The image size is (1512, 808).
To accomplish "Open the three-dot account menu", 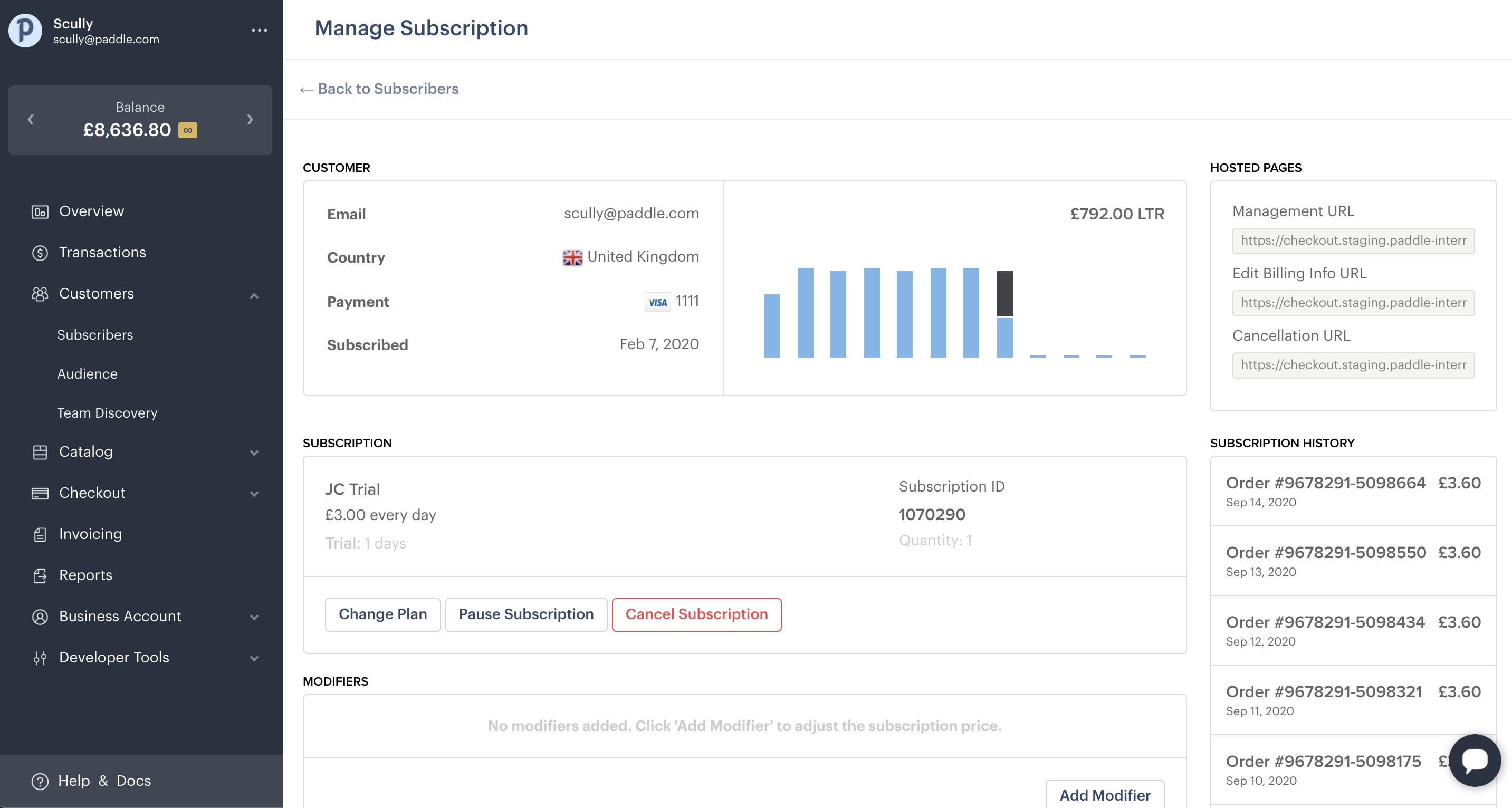I will 259,30.
